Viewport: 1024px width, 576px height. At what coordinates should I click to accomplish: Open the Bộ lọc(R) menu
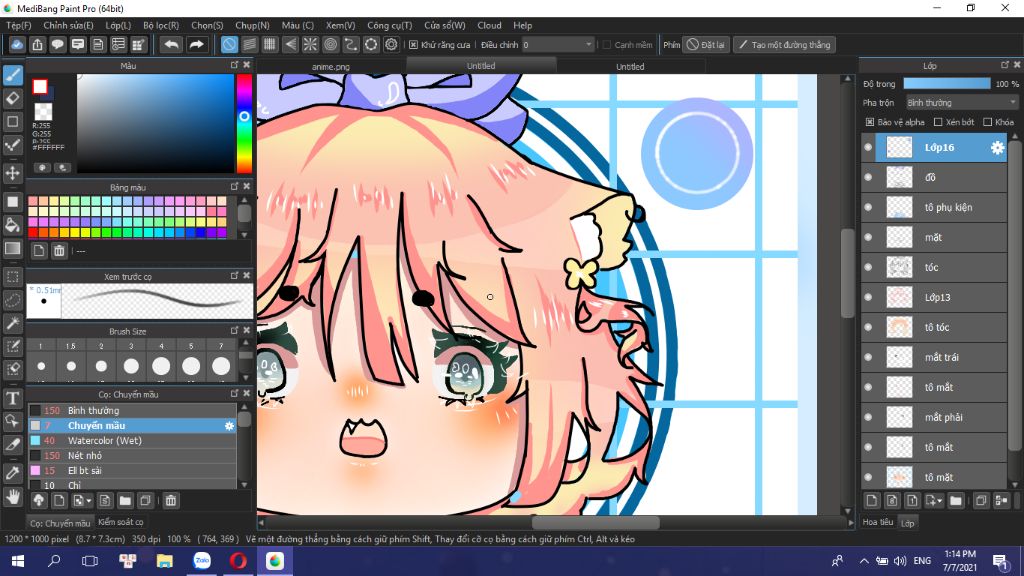161,25
